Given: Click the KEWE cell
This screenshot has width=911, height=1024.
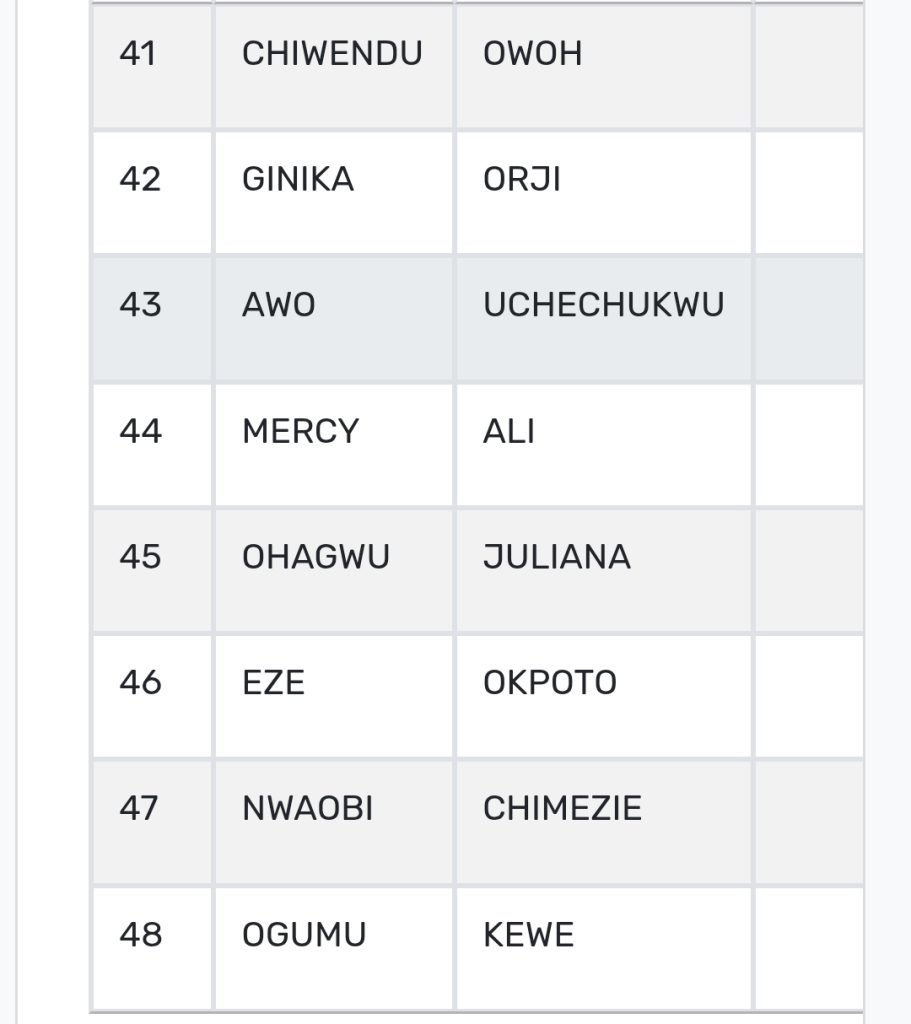Looking at the screenshot, I should tap(528, 935).
